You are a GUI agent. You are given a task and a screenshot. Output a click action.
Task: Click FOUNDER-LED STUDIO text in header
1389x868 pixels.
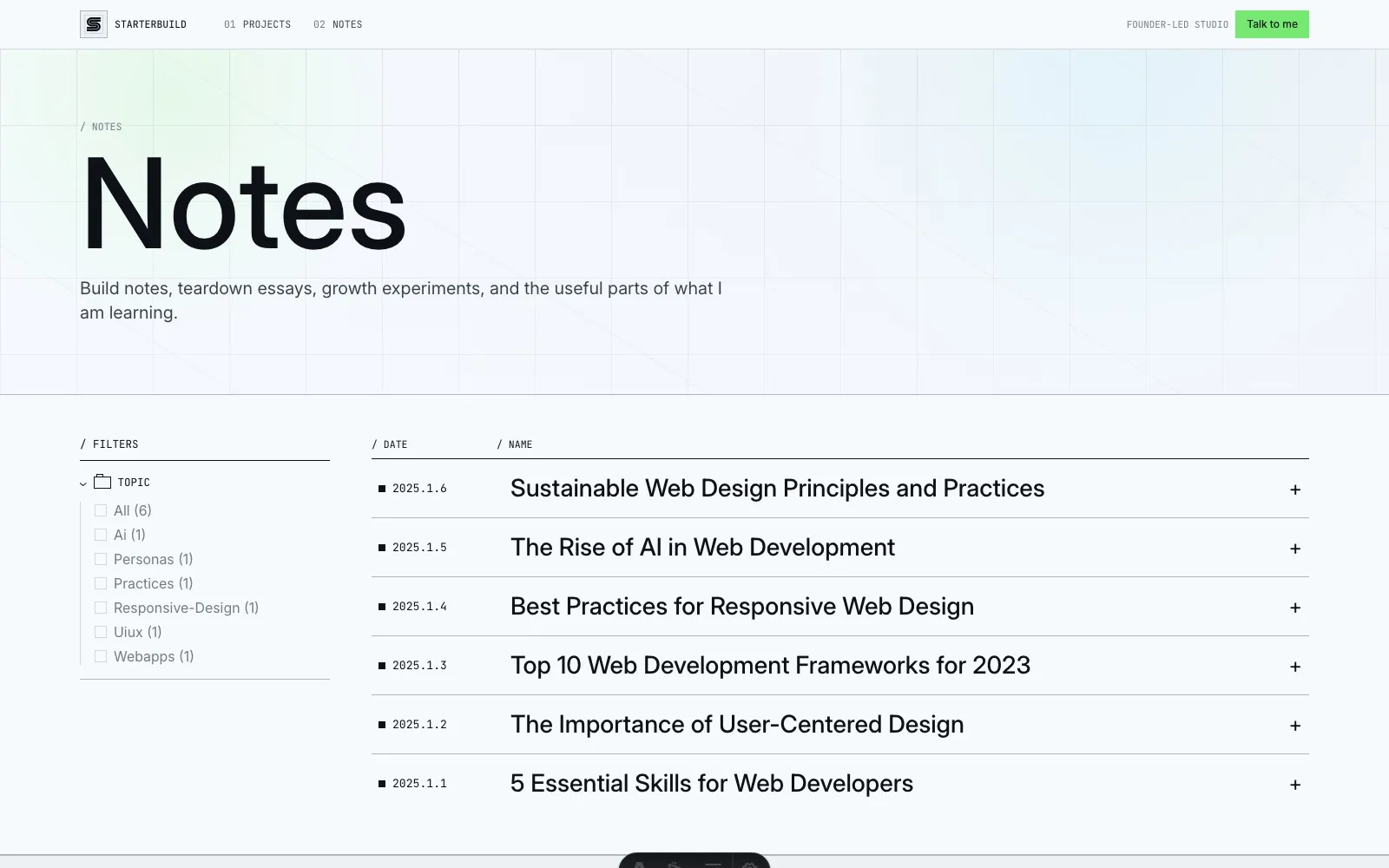coord(1177,24)
